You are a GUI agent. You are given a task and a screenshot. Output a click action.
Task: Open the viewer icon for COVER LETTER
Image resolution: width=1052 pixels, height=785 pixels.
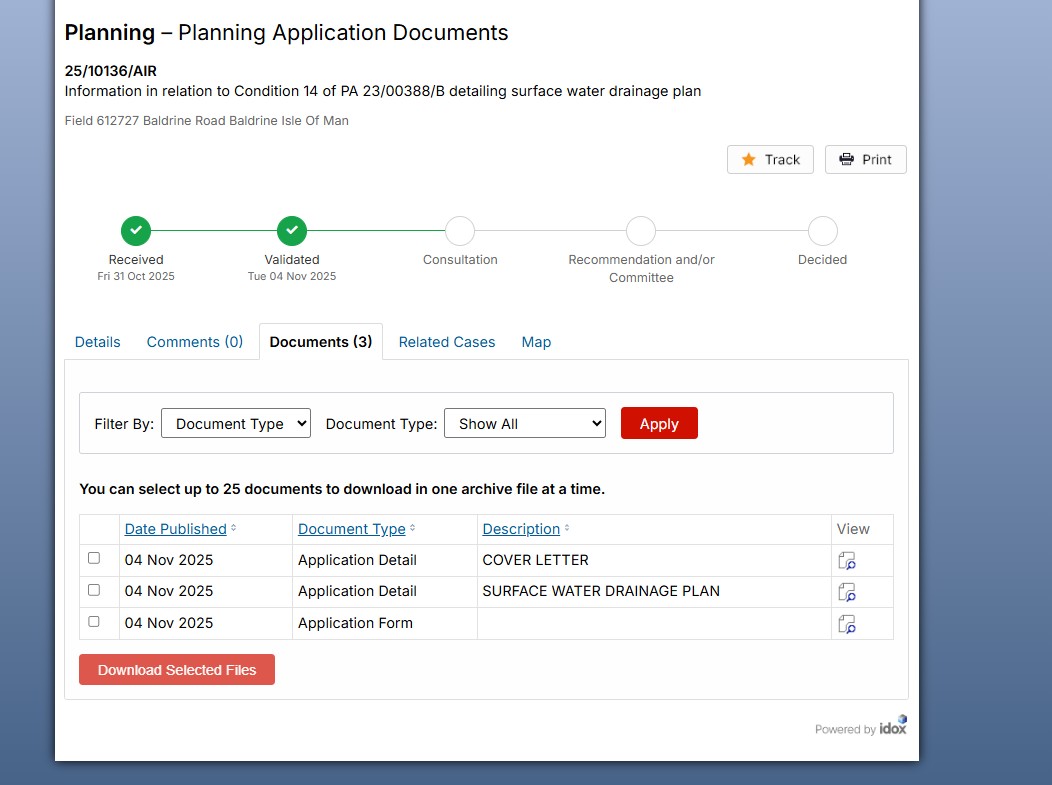tap(847, 561)
